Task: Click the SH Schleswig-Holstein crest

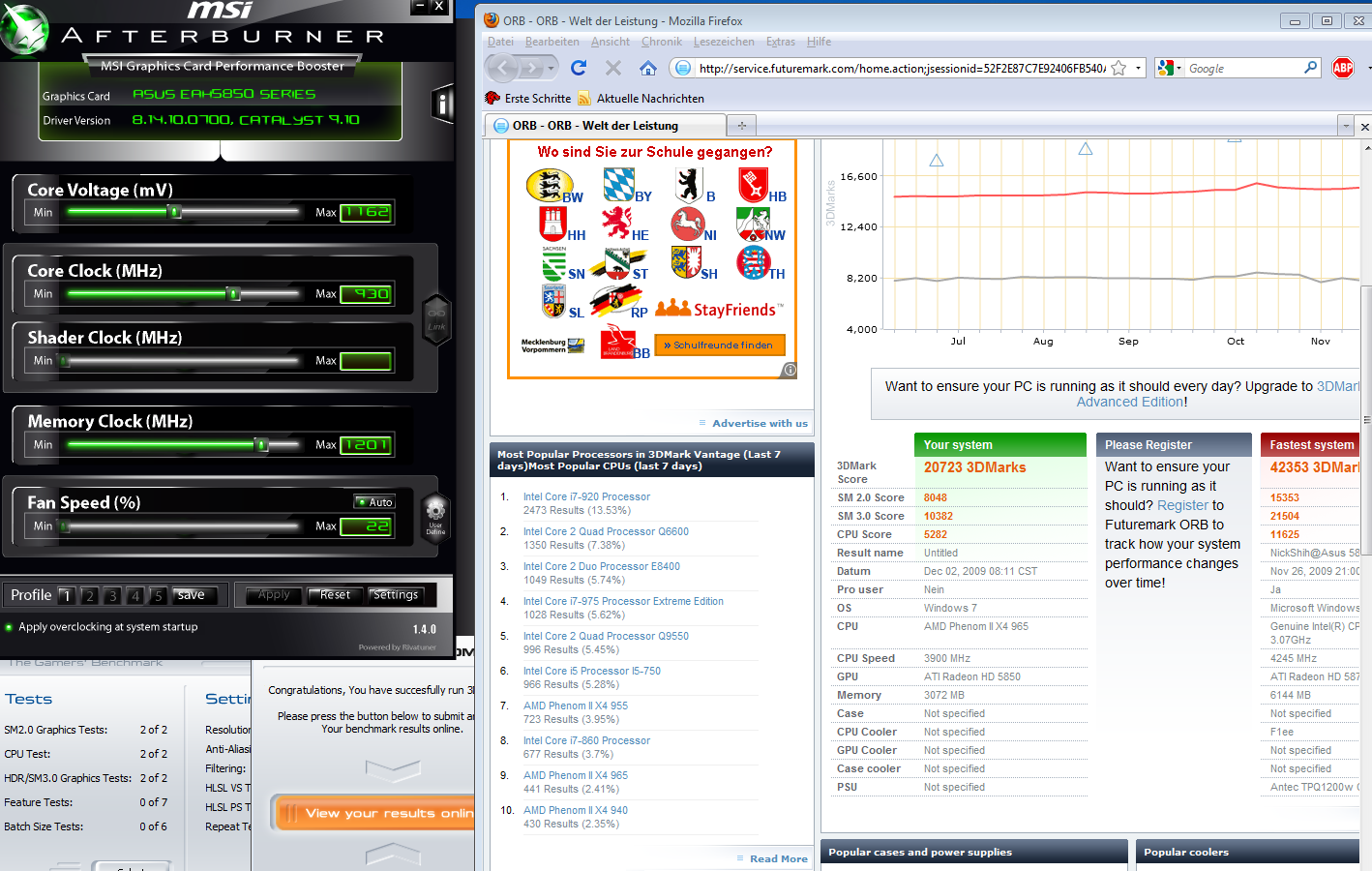Action: coord(686,262)
